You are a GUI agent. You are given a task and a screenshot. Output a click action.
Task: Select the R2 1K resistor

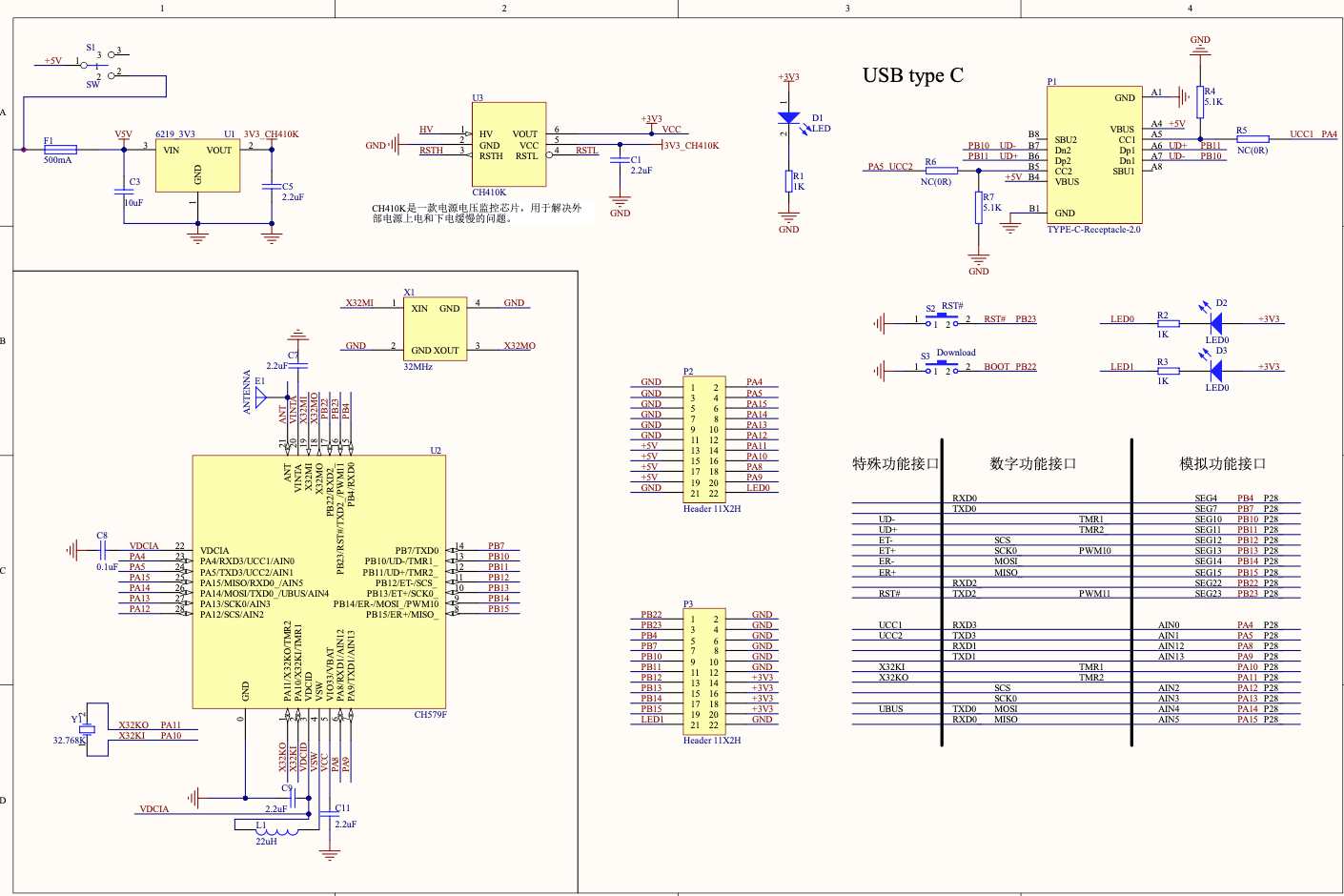[1168, 324]
